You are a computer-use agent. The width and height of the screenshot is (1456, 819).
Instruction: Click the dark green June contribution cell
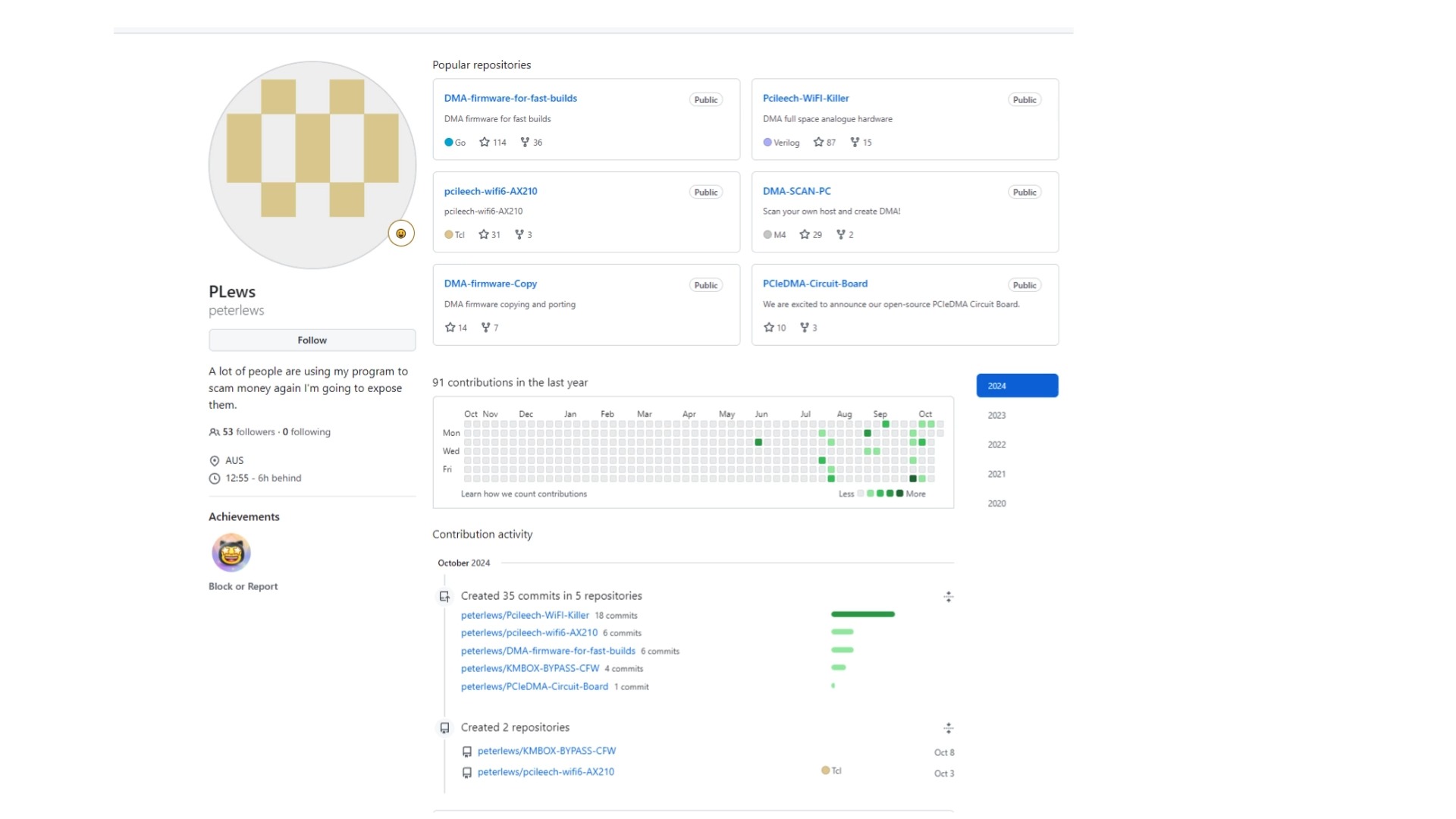click(x=758, y=442)
